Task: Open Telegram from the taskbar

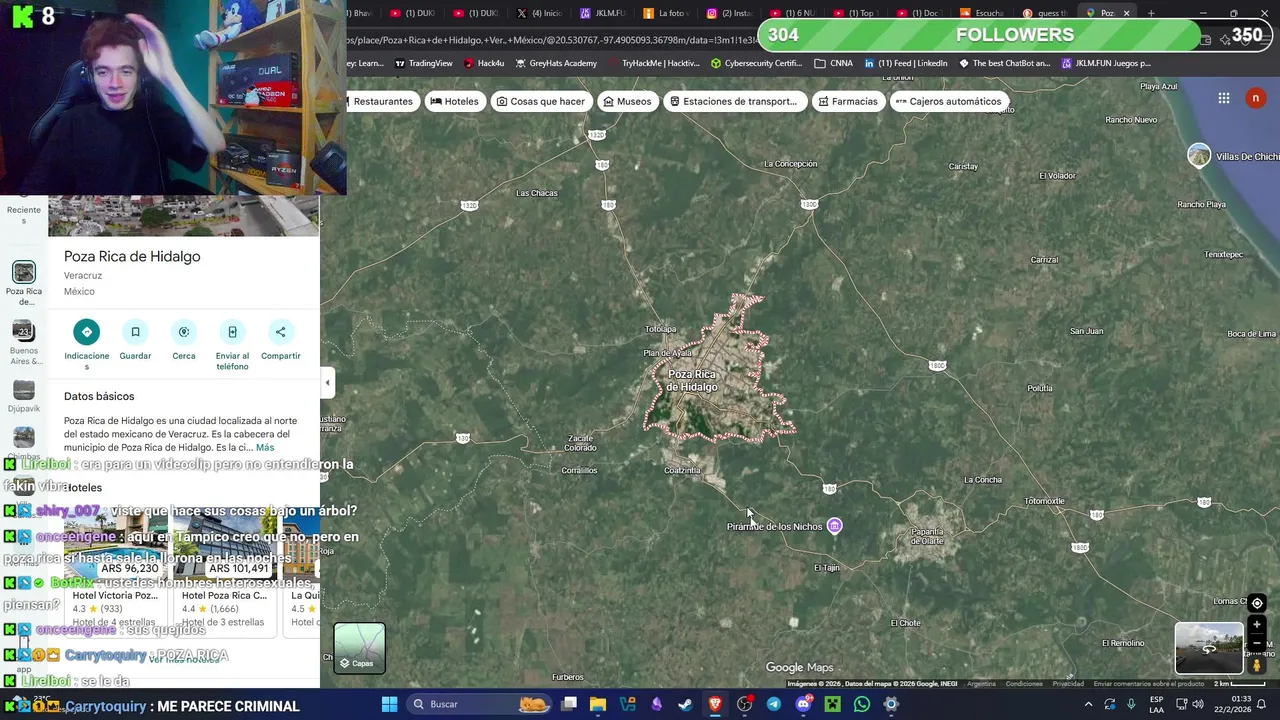Action: click(774, 704)
